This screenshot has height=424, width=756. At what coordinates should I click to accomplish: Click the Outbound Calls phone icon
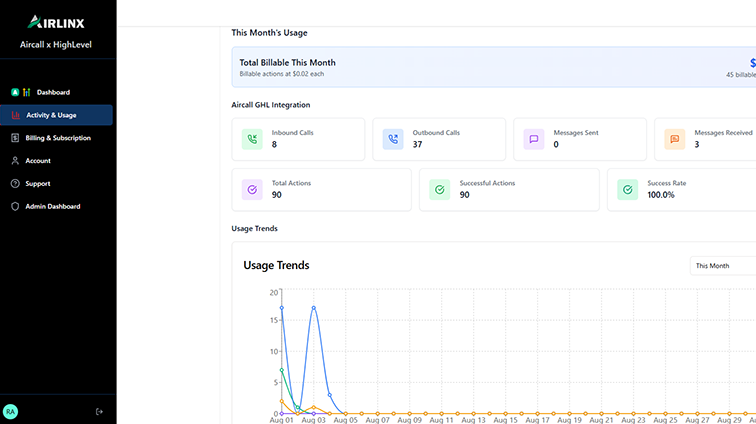coord(393,139)
